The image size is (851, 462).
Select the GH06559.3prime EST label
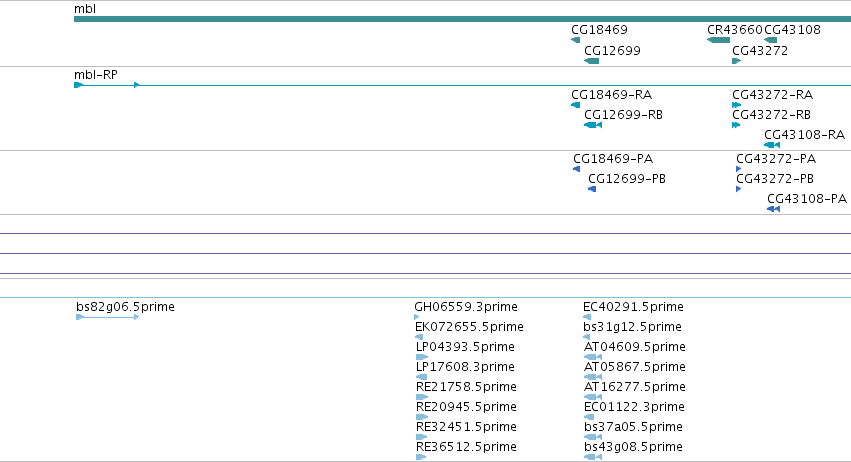(466, 307)
